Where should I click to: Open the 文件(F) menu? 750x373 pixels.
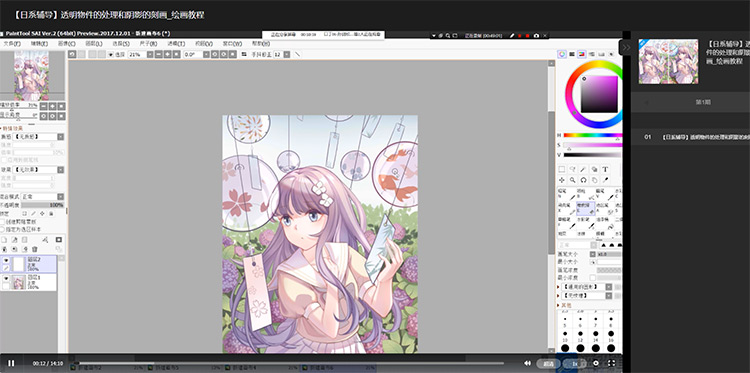pyautogui.click(x=12, y=44)
